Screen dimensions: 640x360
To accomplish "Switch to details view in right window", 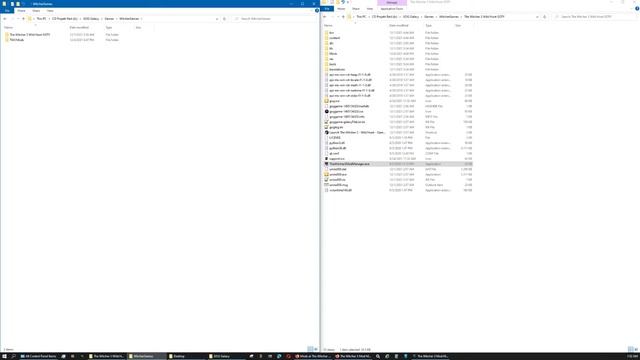I will 631,349.
